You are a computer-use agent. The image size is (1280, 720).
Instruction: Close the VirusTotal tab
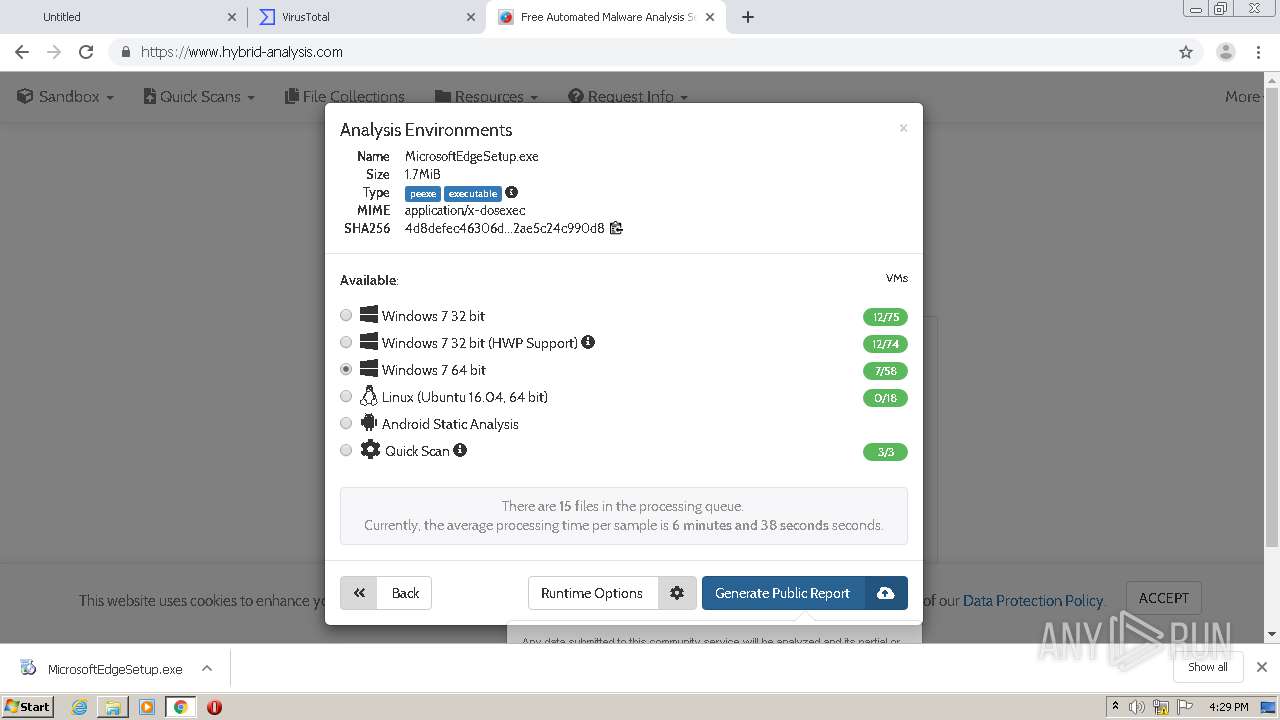(x=471, y=17)
